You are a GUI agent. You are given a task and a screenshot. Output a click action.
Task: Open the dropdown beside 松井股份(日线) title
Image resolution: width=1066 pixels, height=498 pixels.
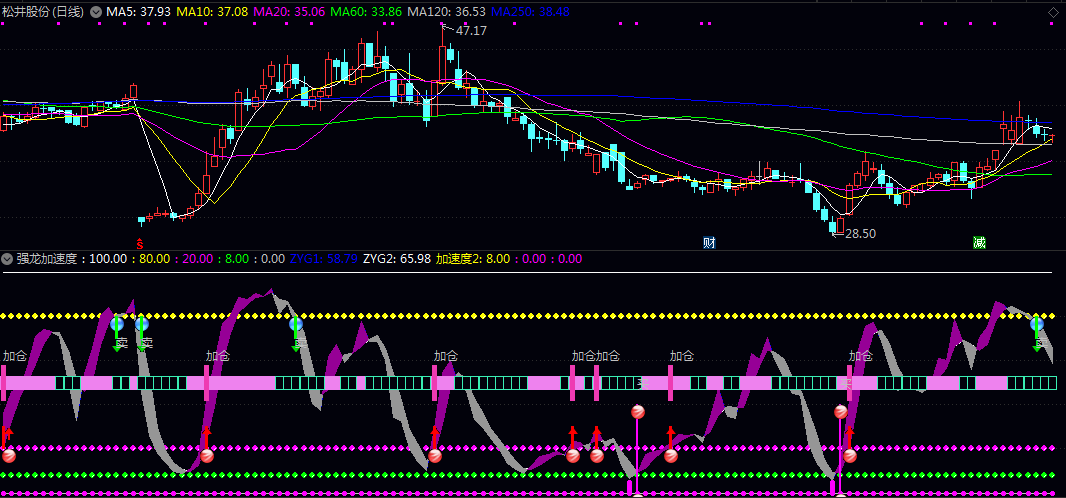[96, 12]
